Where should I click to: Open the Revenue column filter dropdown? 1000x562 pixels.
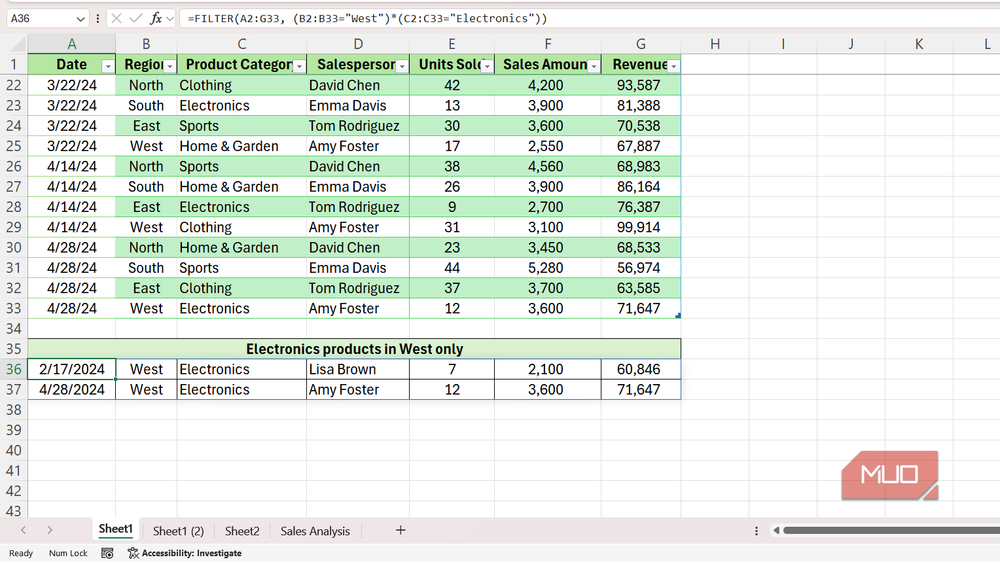click(673, 66)
